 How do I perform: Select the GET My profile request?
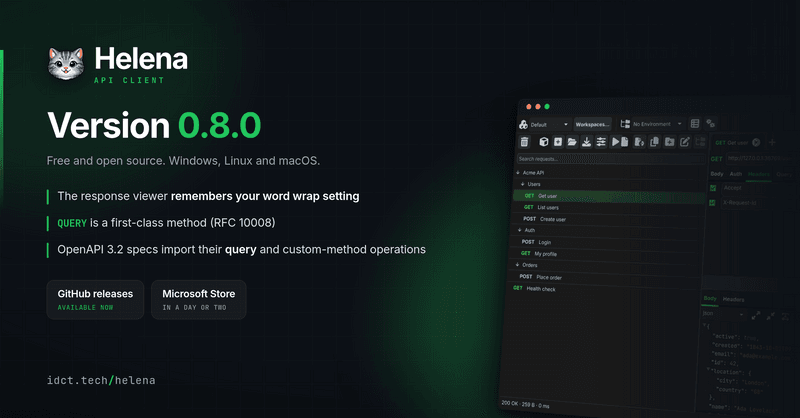539,254
